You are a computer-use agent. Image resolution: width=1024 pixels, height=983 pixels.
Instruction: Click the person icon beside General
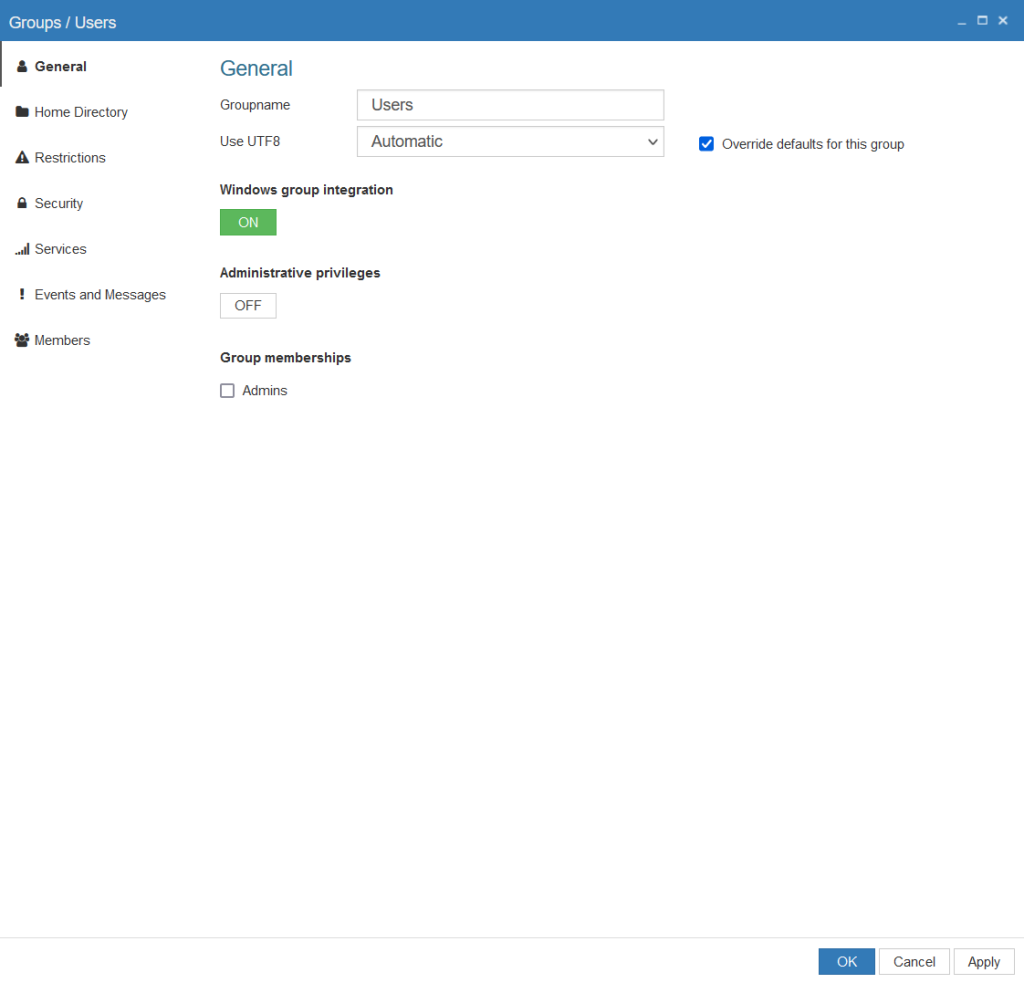pos(21,66)
